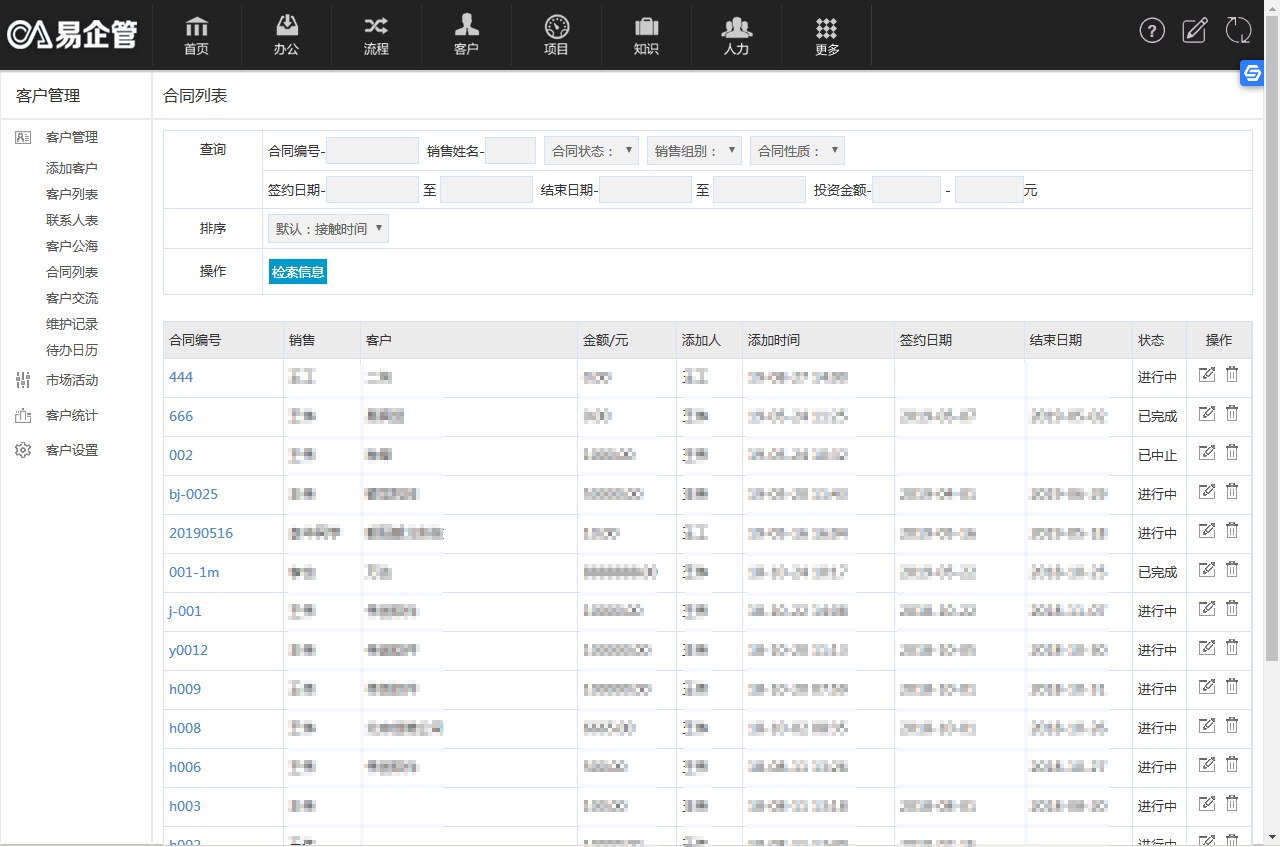Click the 投资金额 minimum amount field

coord(906,190)
